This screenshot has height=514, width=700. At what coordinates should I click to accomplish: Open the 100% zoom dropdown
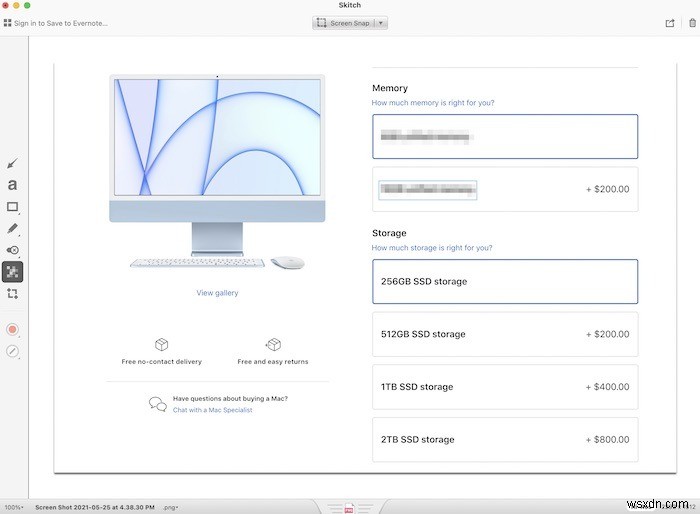point(14,507)
